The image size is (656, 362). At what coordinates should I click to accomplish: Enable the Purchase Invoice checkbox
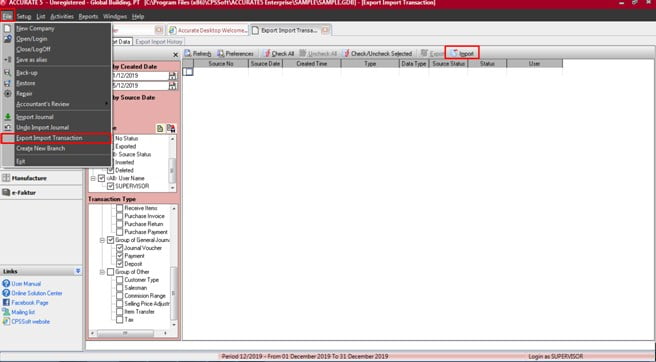coord(120,216)
